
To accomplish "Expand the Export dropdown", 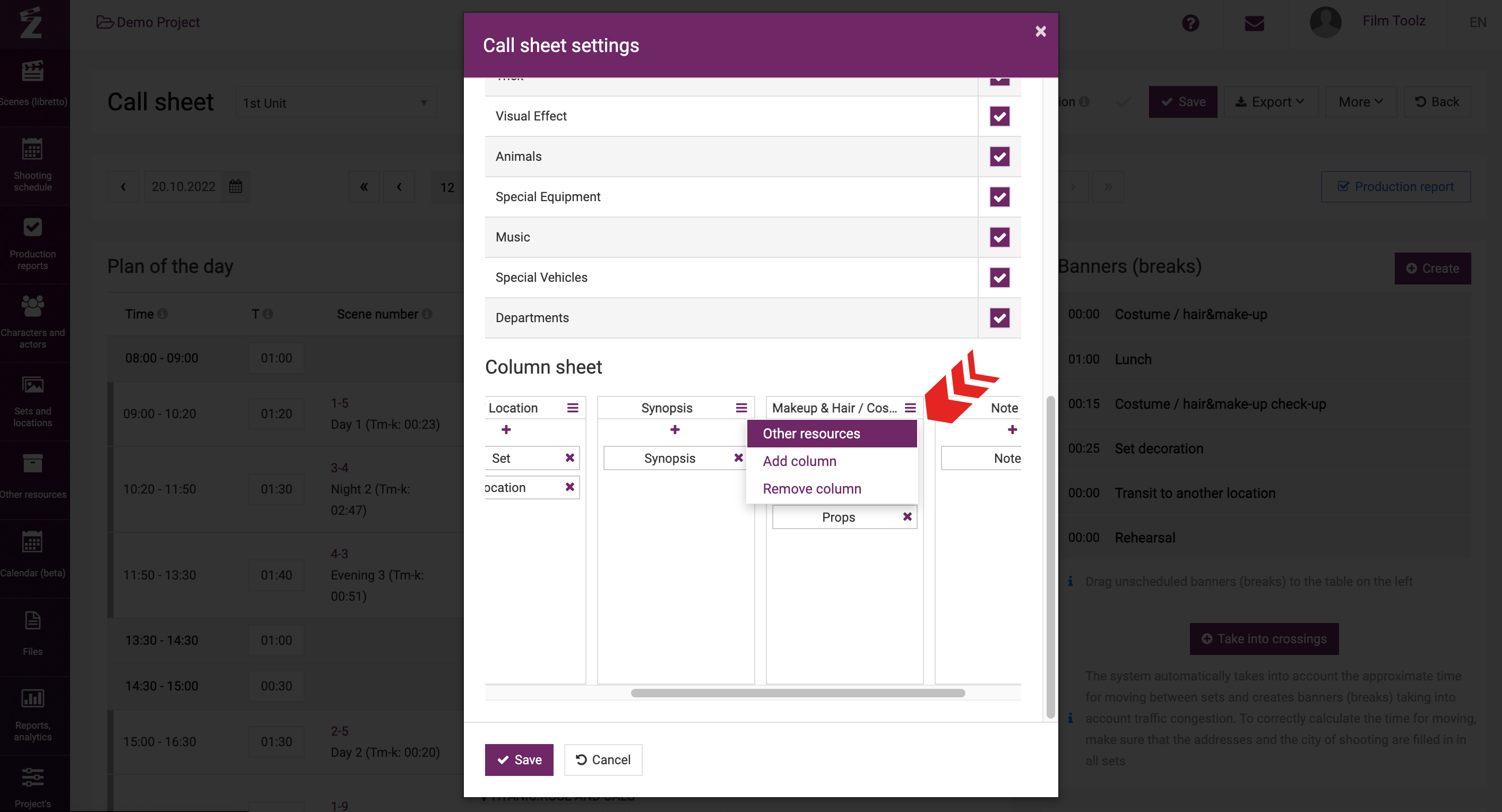I will (x=1271, y=101).
